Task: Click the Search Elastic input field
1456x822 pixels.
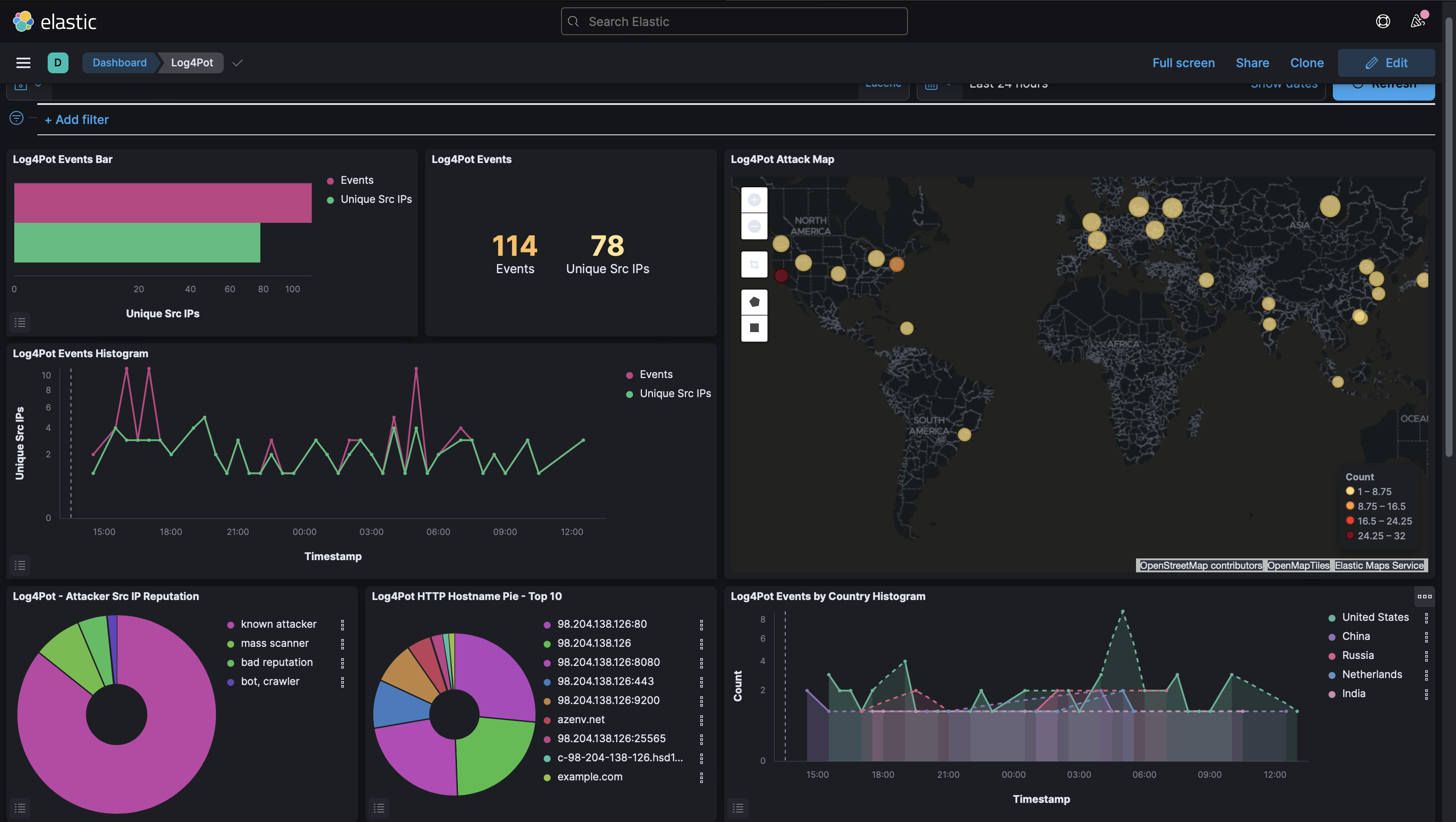Action: click(x=734, y=22)
